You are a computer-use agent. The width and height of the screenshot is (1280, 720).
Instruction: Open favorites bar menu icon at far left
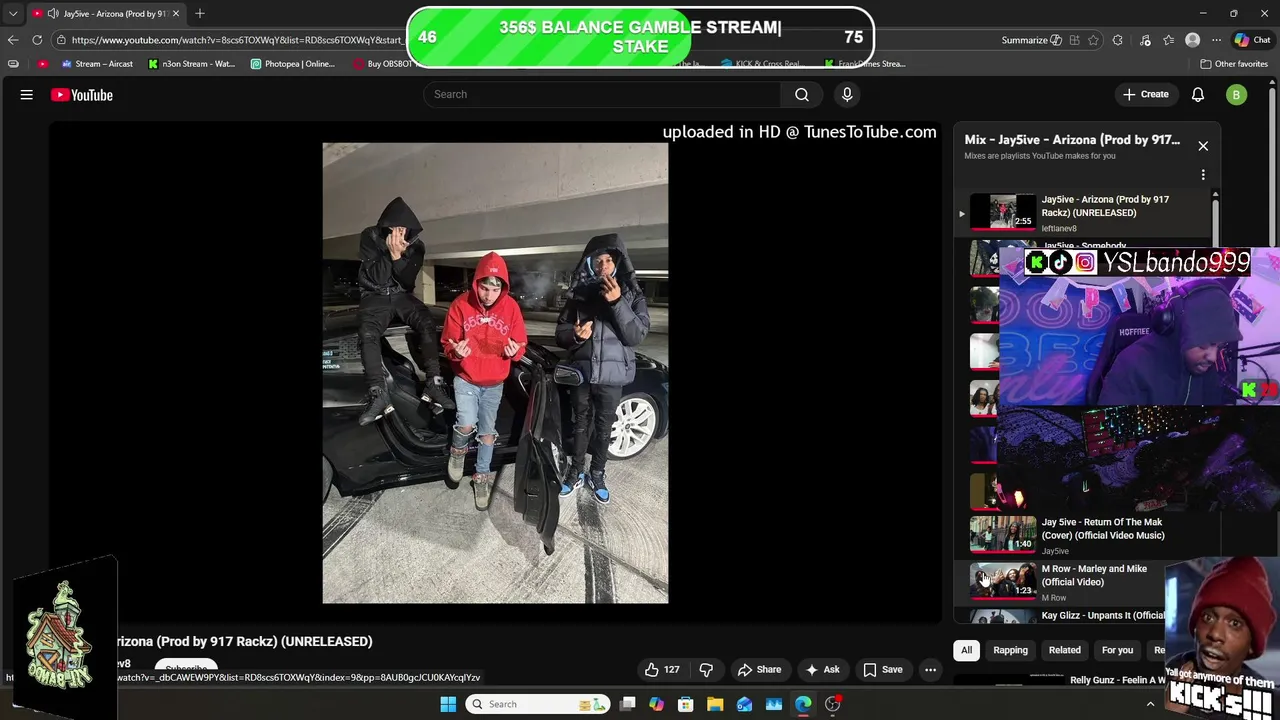point(12,64)
